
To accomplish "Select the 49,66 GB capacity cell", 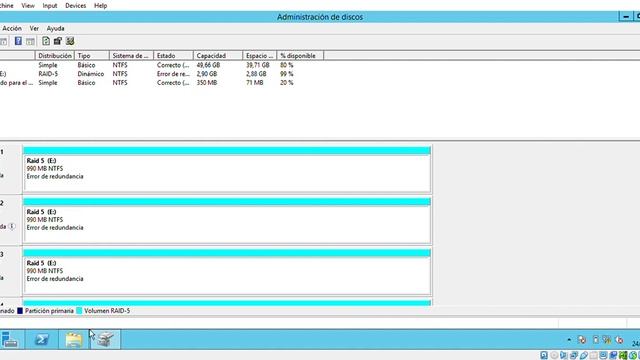I will (208, 65).
